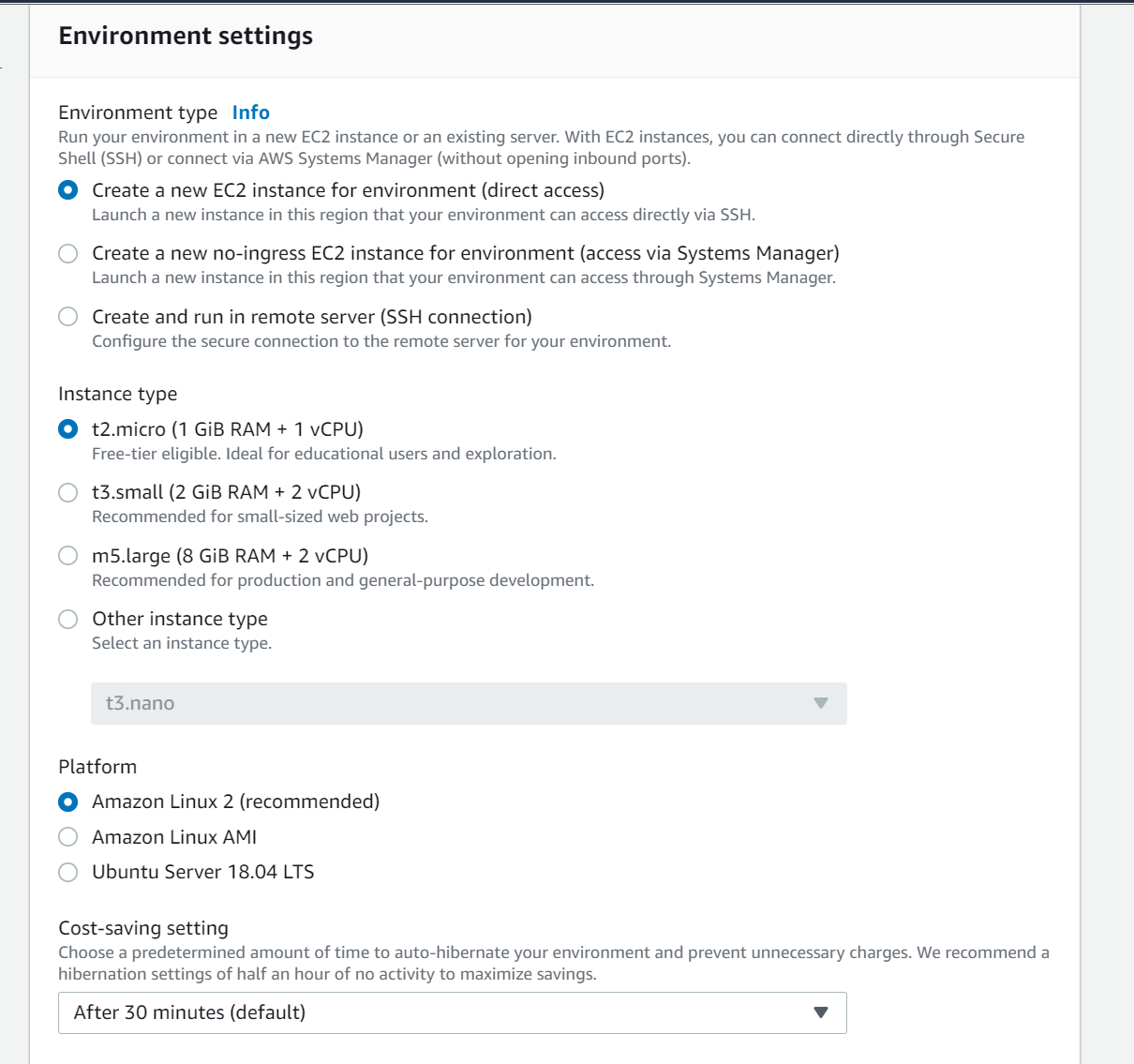Click the Amazon Linux AMI label
The height and width of the screenshot is (1064, 1134).
coord(174,837)
